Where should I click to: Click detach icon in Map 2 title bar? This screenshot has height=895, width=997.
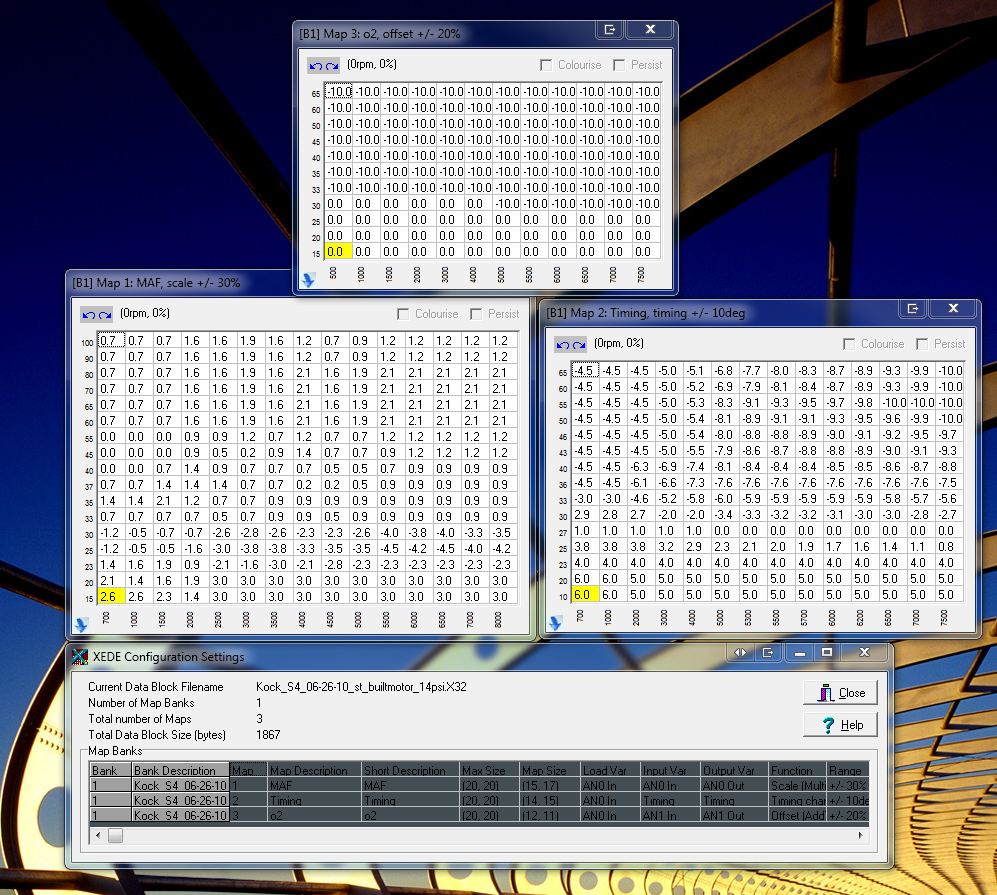912,309
